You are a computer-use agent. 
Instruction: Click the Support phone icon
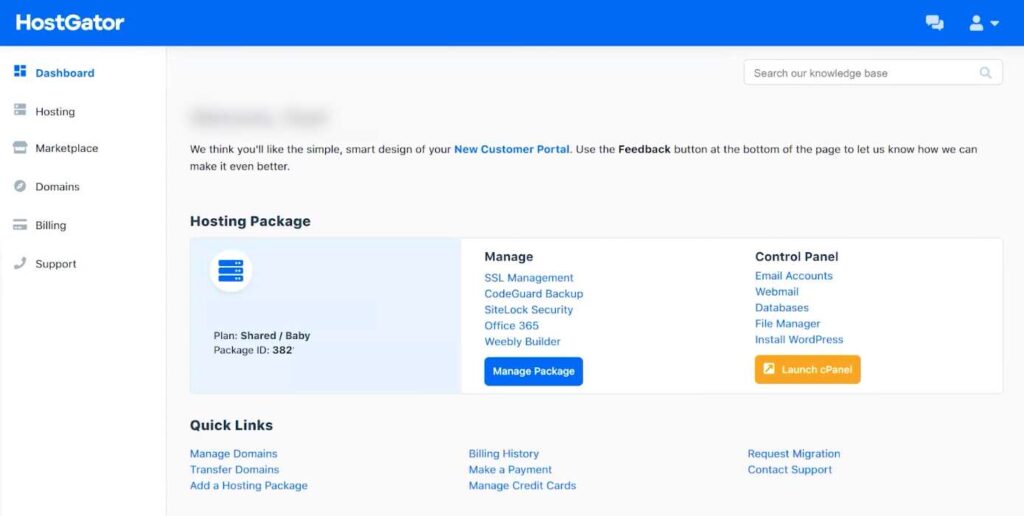(20, 263)
